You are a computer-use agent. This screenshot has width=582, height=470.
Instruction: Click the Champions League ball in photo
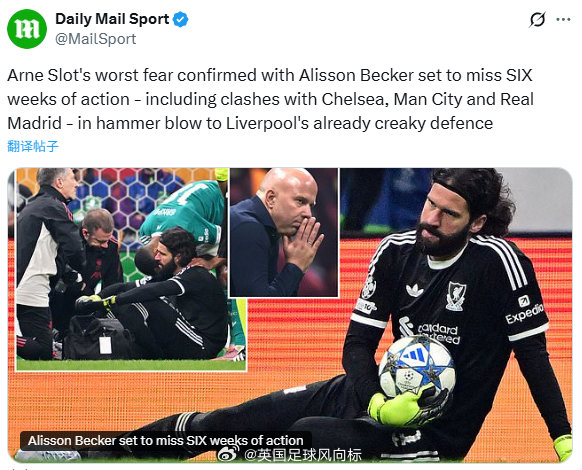417,368
